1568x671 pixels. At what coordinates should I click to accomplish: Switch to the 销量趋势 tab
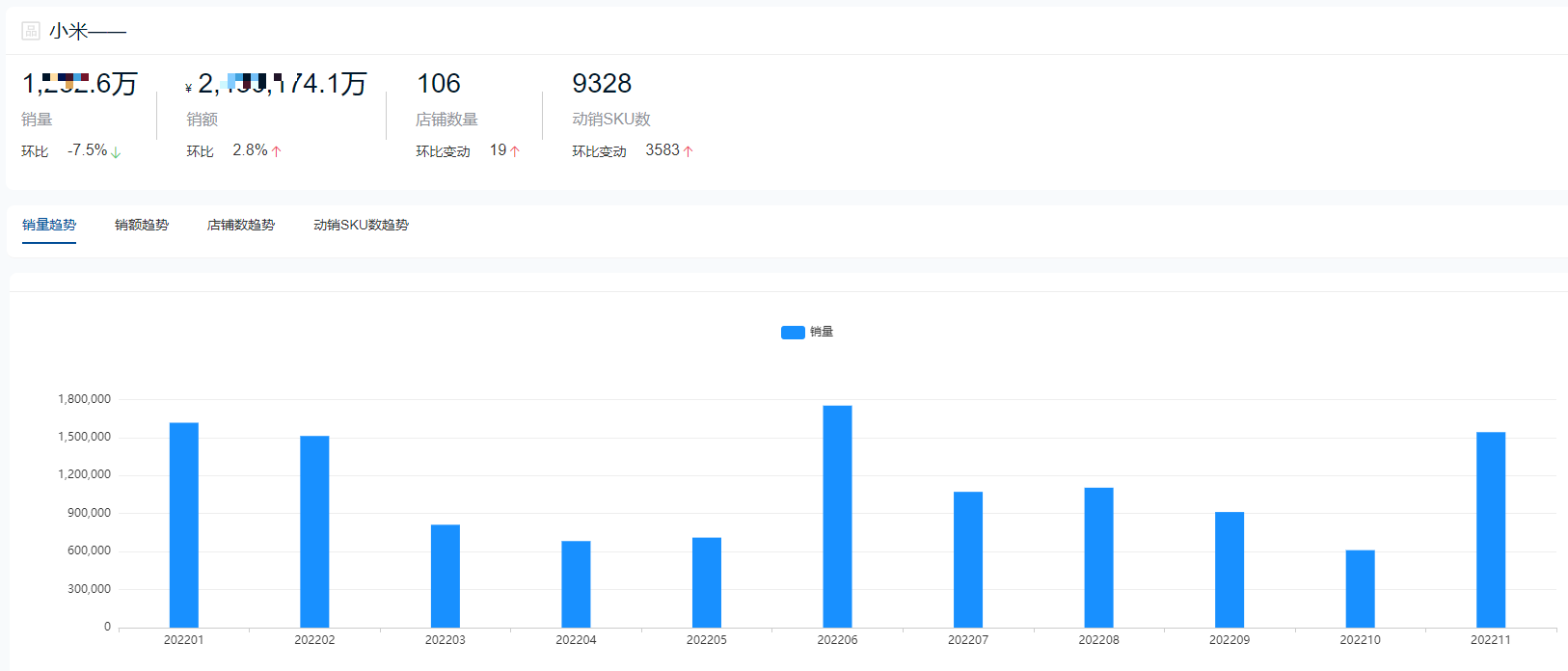[49, 225]
